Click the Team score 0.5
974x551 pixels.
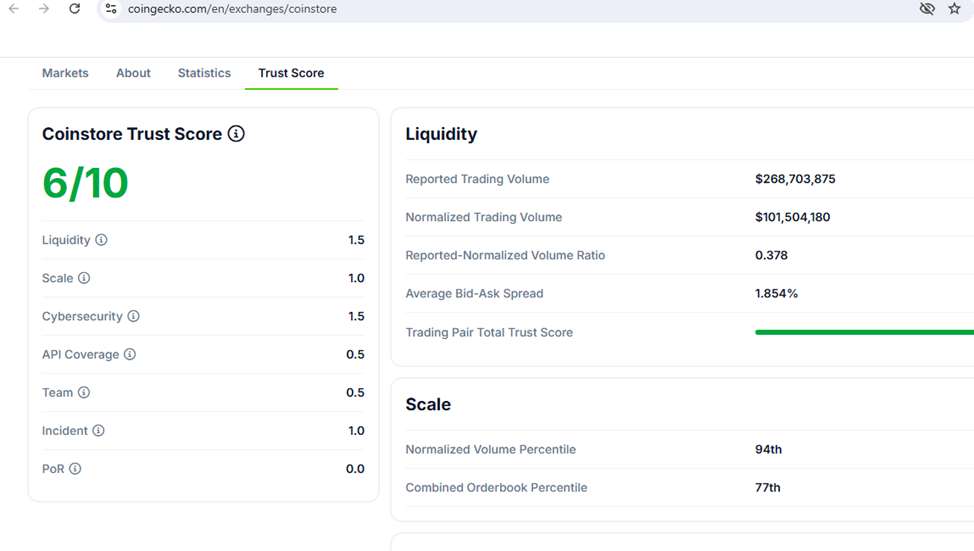click(x=355, y=393)
